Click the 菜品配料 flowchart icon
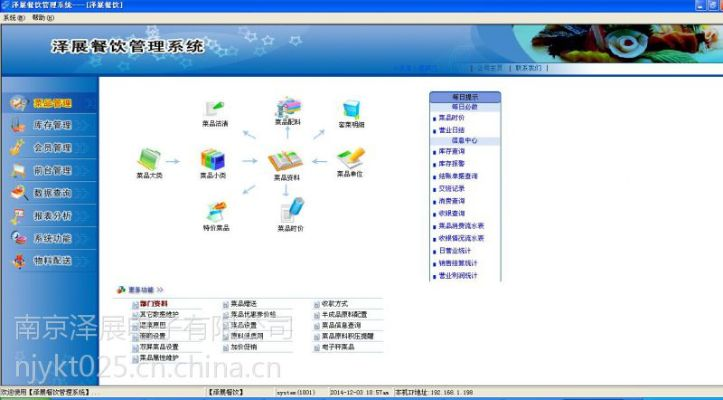The height and width of the screenshot is (400, 723). tap(288, 107)
